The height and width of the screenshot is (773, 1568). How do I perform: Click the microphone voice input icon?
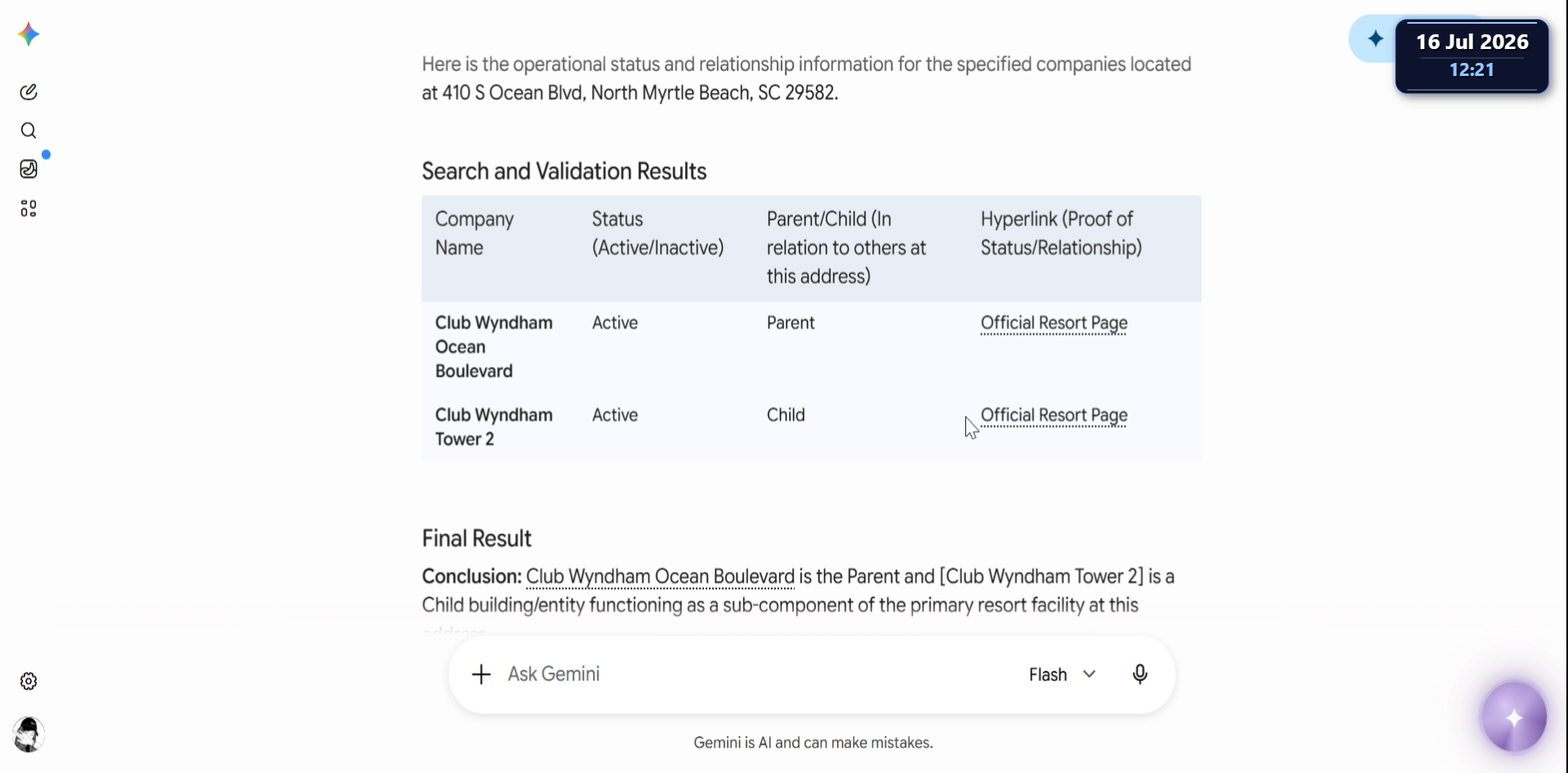(1140, 674)
